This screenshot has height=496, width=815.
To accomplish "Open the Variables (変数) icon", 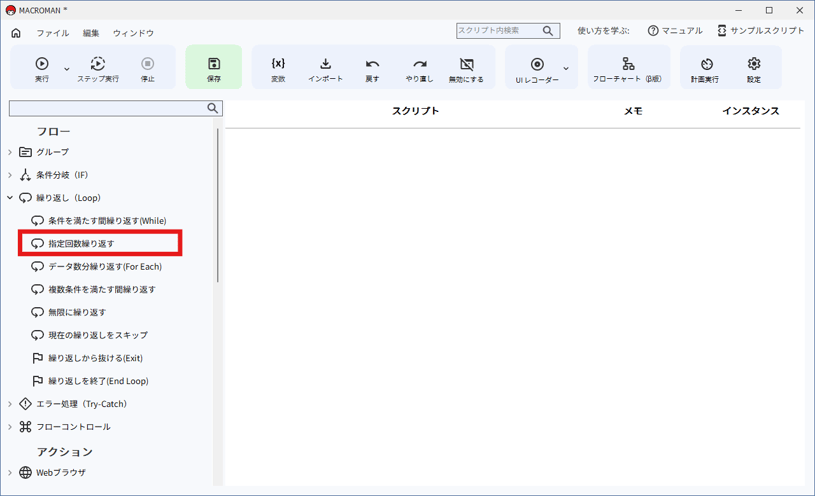I will click(278, 64).
